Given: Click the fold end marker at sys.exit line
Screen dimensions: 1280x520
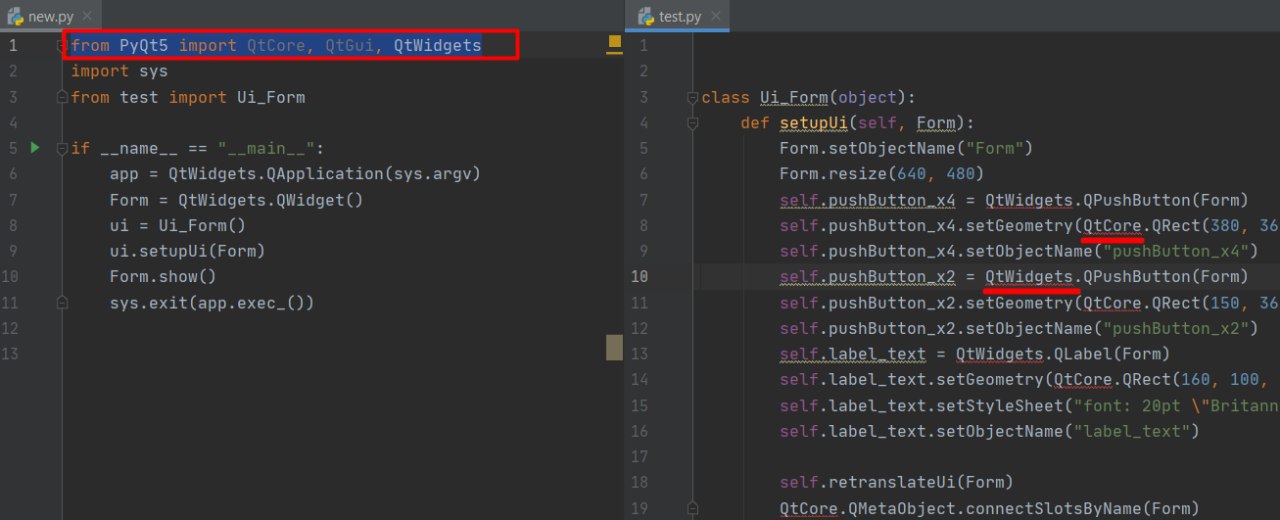Looking at the screenshot, I should (x=62, y=303).
